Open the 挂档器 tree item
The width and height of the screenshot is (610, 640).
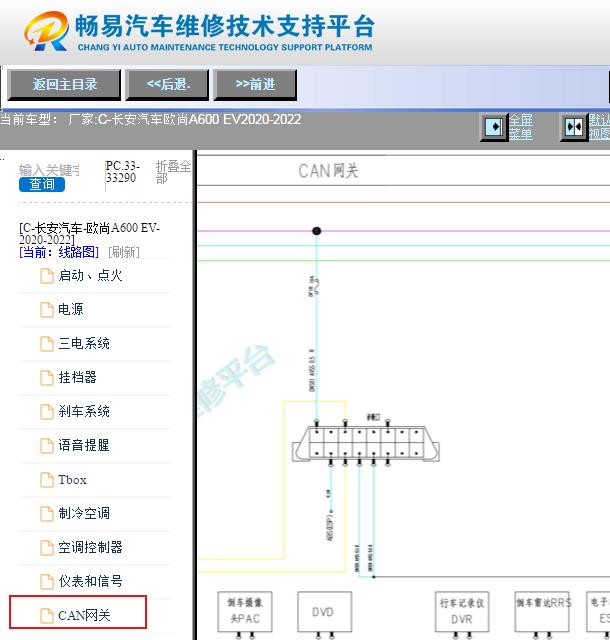pos(77,377)
